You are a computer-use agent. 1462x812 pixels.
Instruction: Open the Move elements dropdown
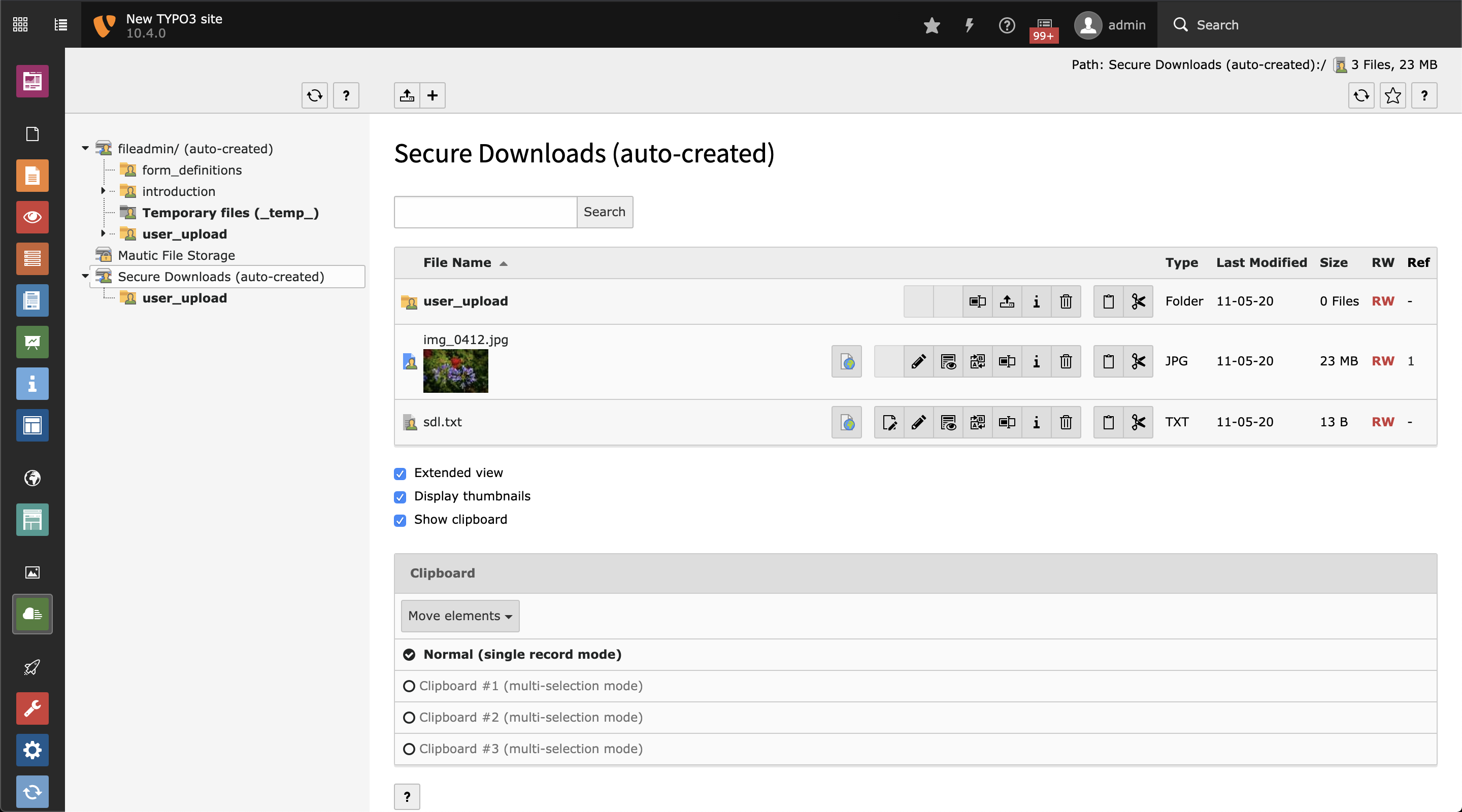[459, 615]
